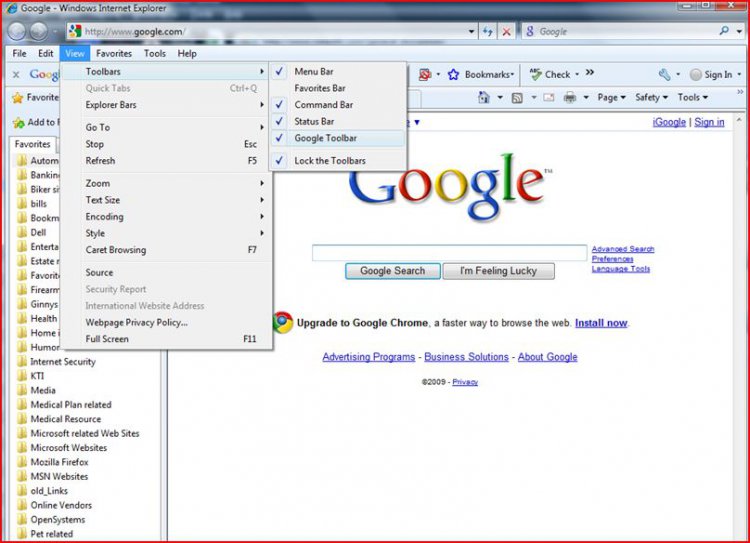Image resolution: width=750 pixels, height=543 pixels.
Task: Toggle the Google Toolbar option
Action: 338,138
